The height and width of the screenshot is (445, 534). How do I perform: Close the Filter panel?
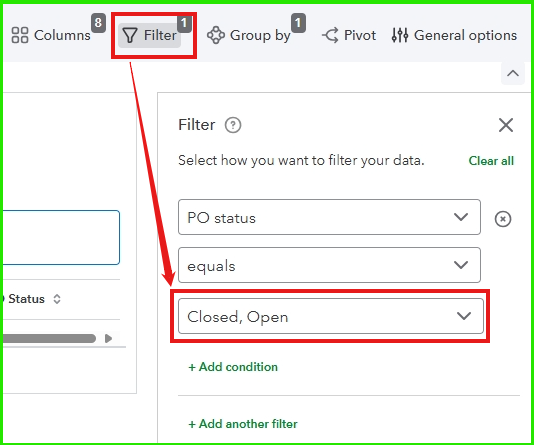tap(506, 125)
